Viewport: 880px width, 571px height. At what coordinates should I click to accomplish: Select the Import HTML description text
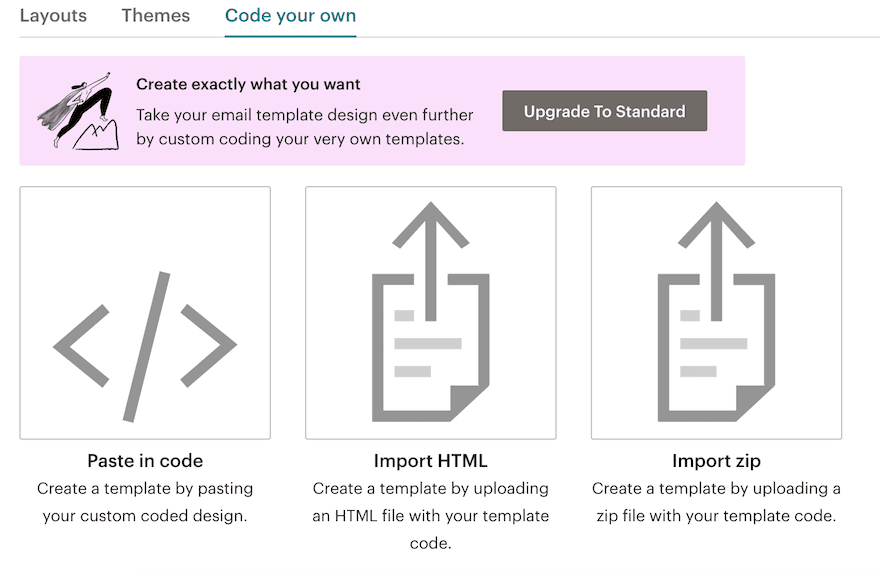pyautogui.click(x=430, y=515)
